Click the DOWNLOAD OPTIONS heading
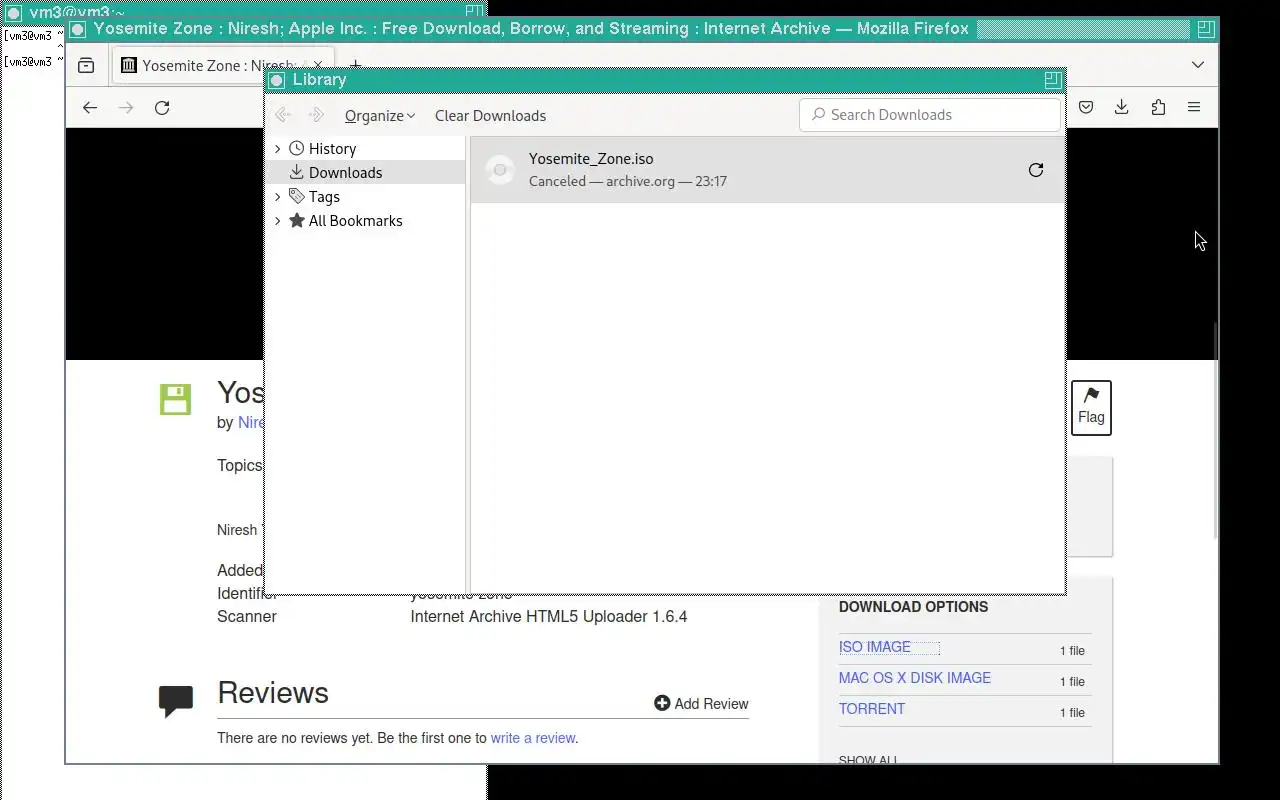The image size is (1280, 800). (x=913, y=607)
